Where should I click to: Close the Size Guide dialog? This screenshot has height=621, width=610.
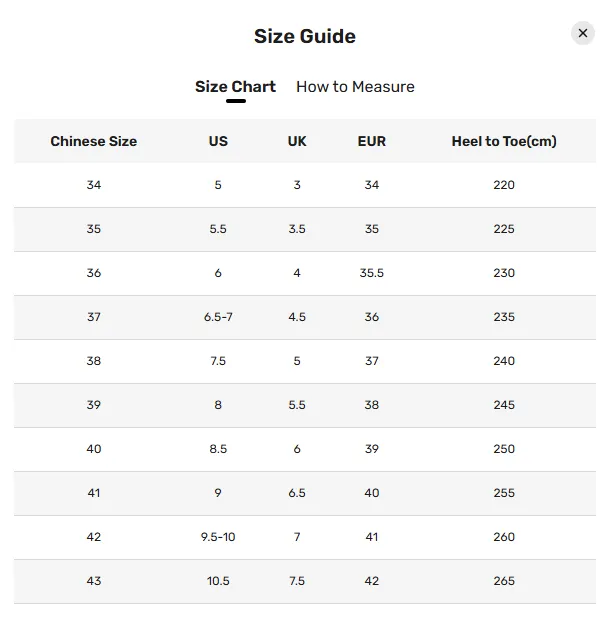click(x=582, y=33)
